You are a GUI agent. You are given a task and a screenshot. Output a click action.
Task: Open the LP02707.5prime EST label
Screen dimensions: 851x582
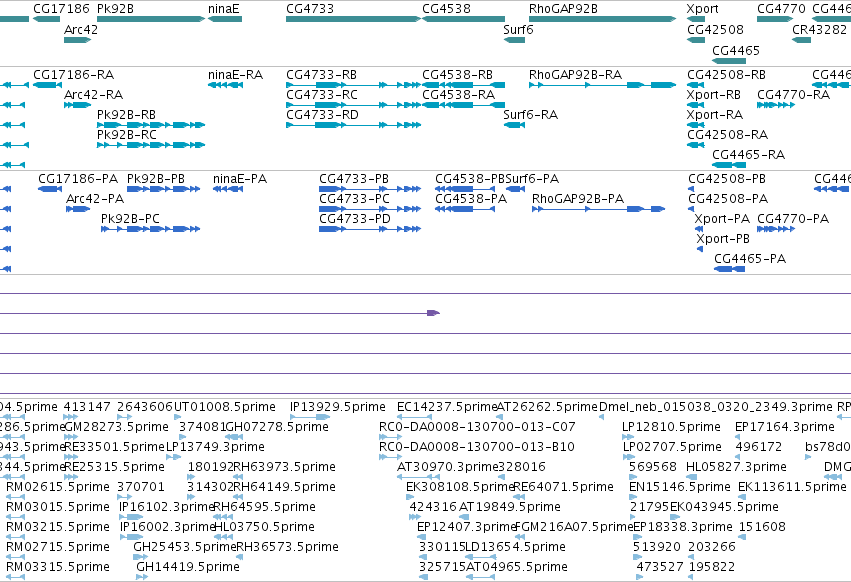point(672,447)
